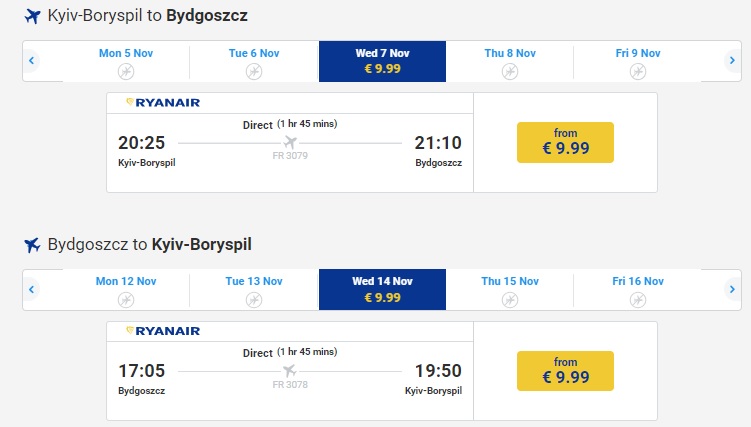Show later outbound dates with right arrow
Viewport: 751px width, 427px height.
731,61
